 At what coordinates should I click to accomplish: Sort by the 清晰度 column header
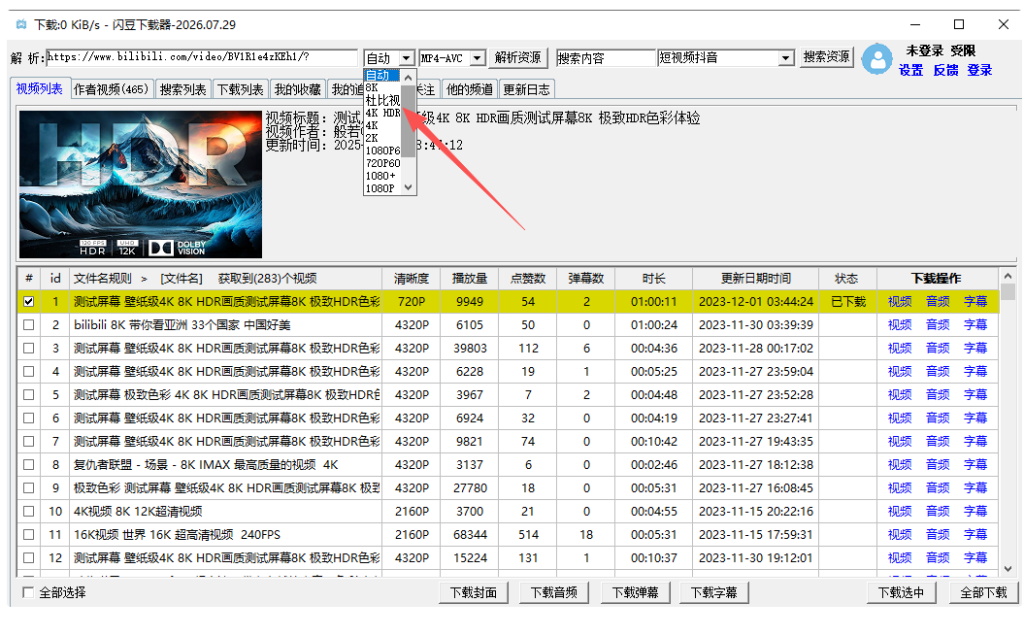411,278
